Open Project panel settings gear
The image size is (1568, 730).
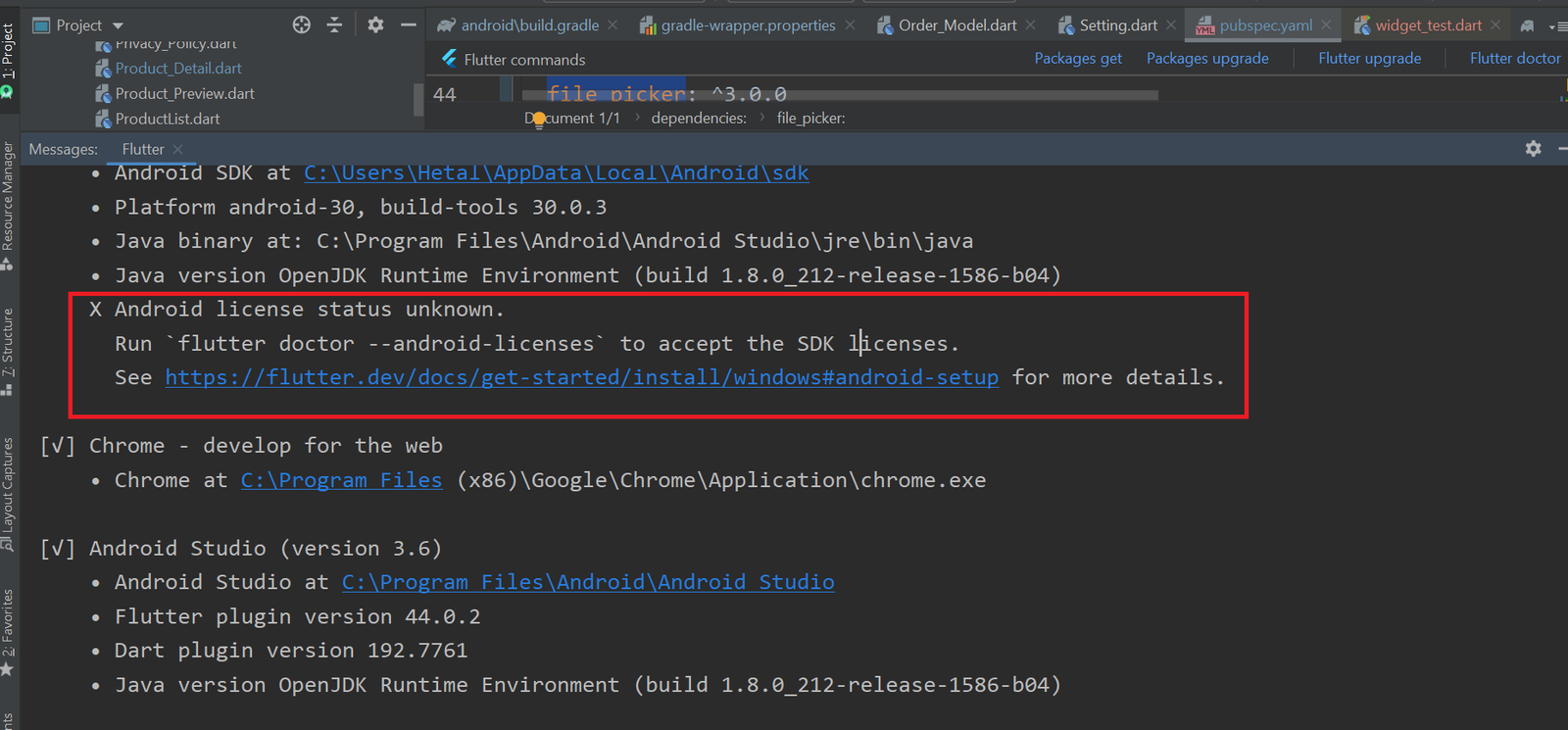click(x=375, y=24)
